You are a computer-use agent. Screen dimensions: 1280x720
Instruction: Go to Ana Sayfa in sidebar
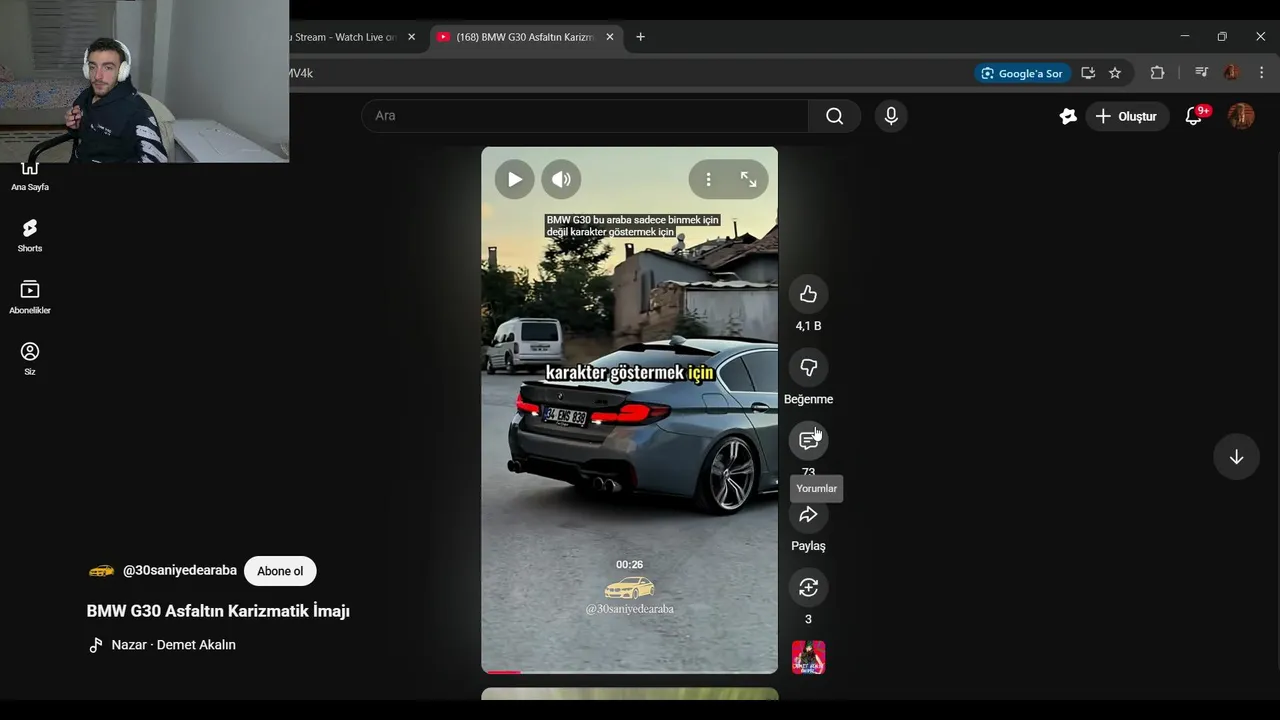(30, 176)
